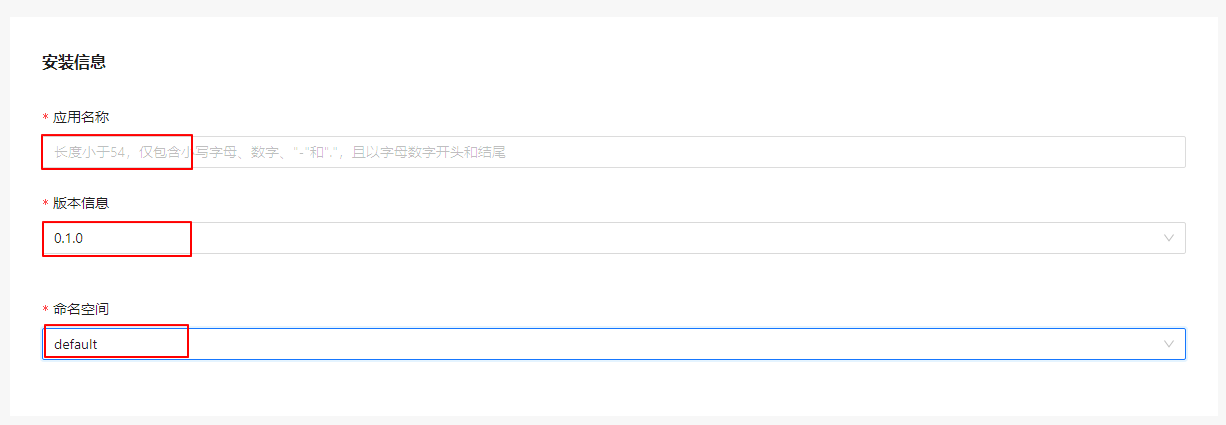Select the 安装信息 section heading
Image resolution: width=1226 pixels, height=425 pixels.
[x=74, y=62]
